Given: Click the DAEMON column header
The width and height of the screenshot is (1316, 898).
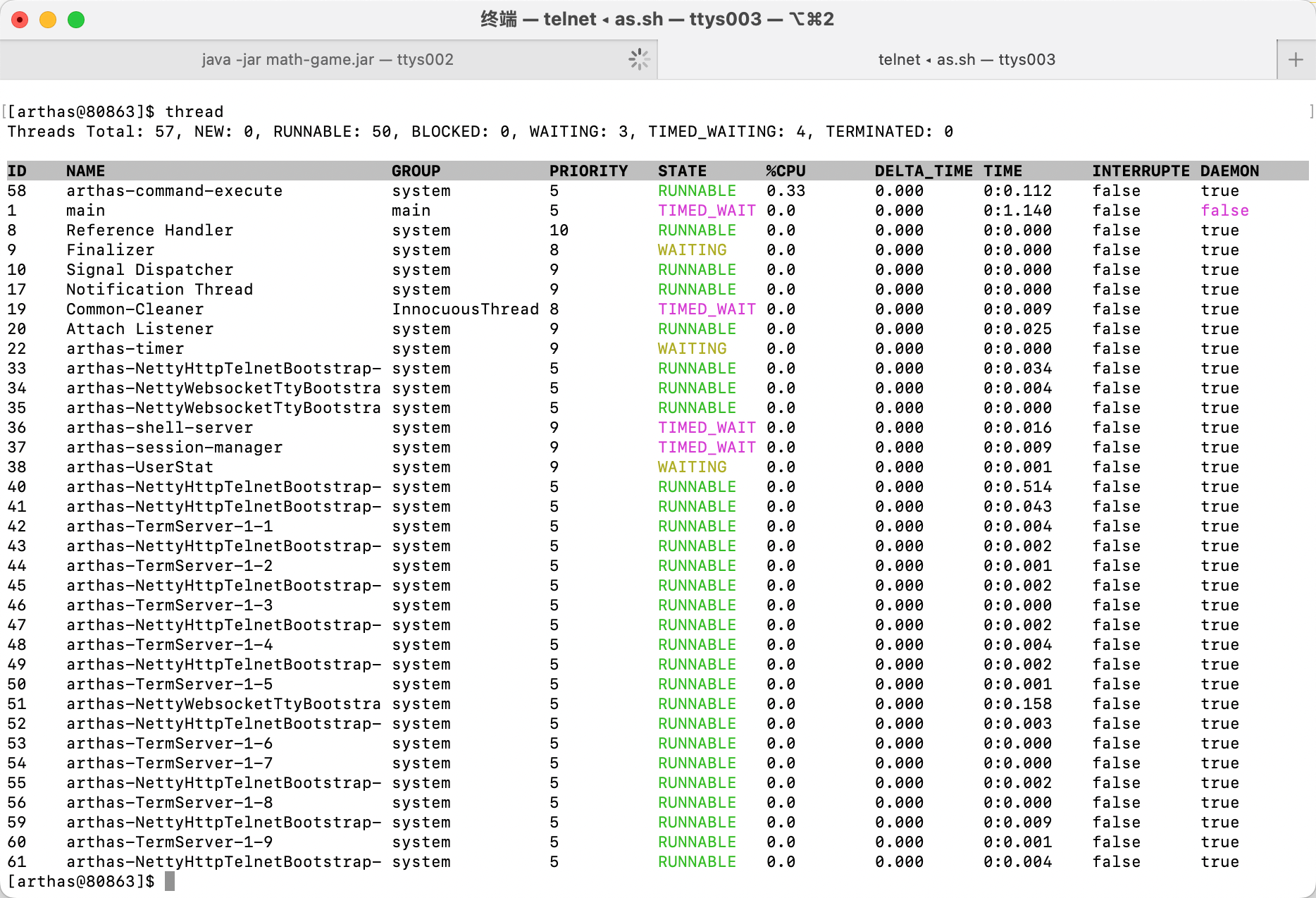Looking at the screenshot, I should point(1229,171).
